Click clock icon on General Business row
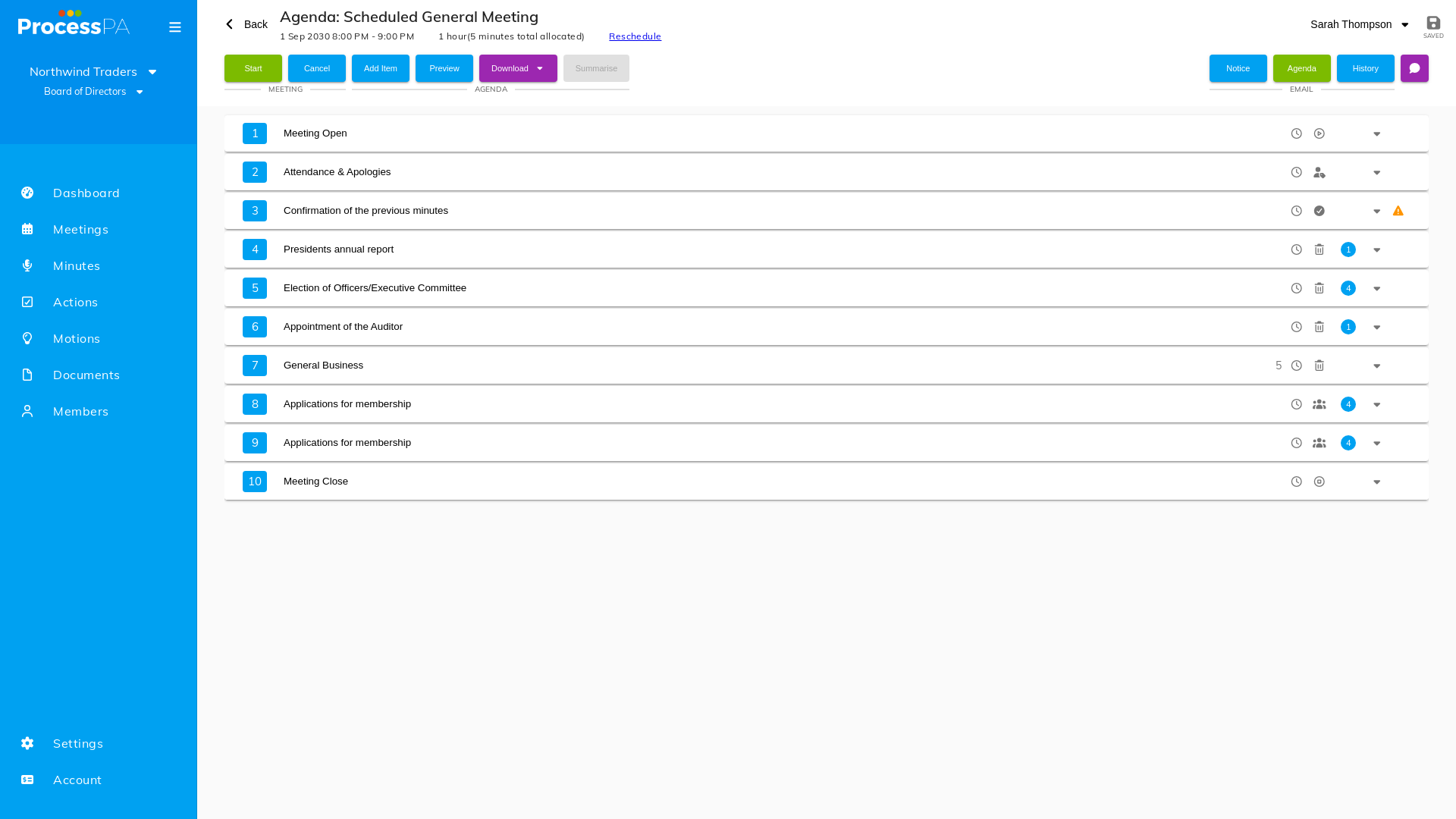This screenshot has height=819, width=1456. [1297, 366]
